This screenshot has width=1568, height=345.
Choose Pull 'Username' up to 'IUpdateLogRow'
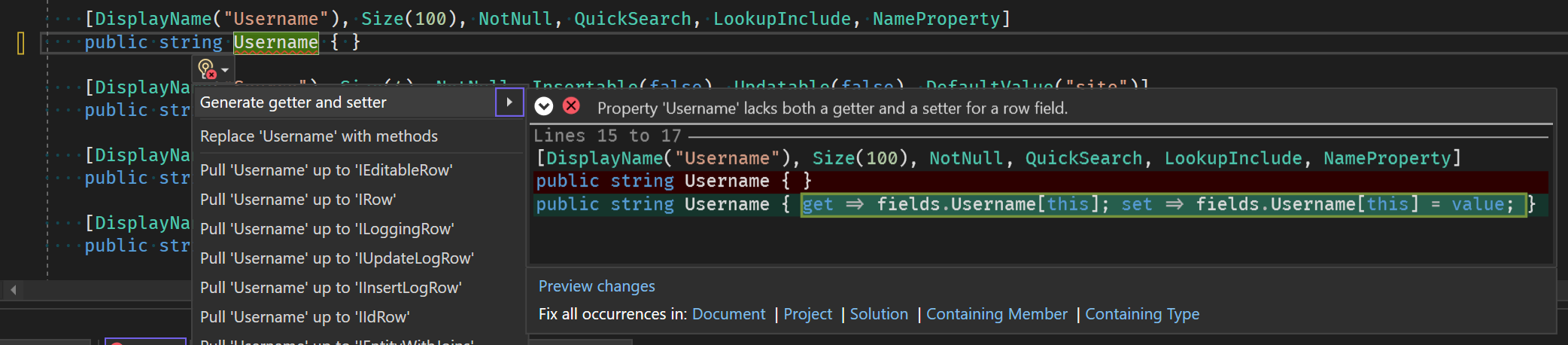[337, 258]
